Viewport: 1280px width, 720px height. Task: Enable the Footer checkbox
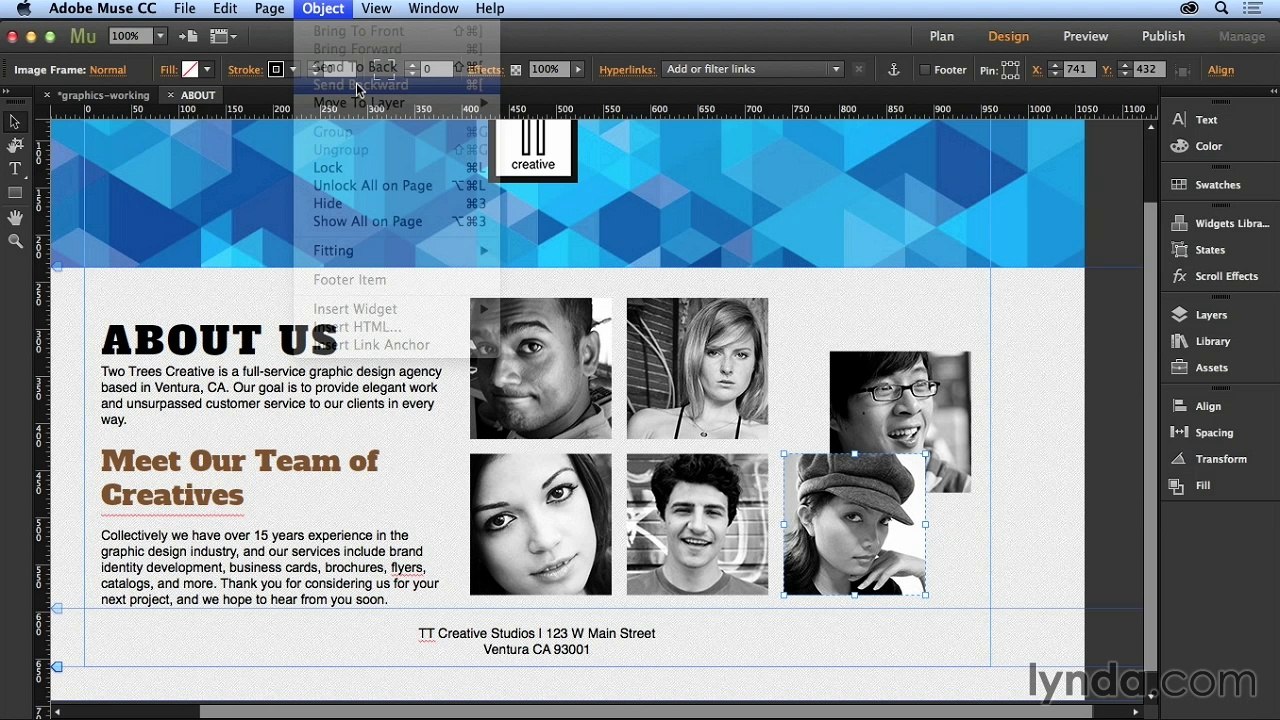click(924, 70)
